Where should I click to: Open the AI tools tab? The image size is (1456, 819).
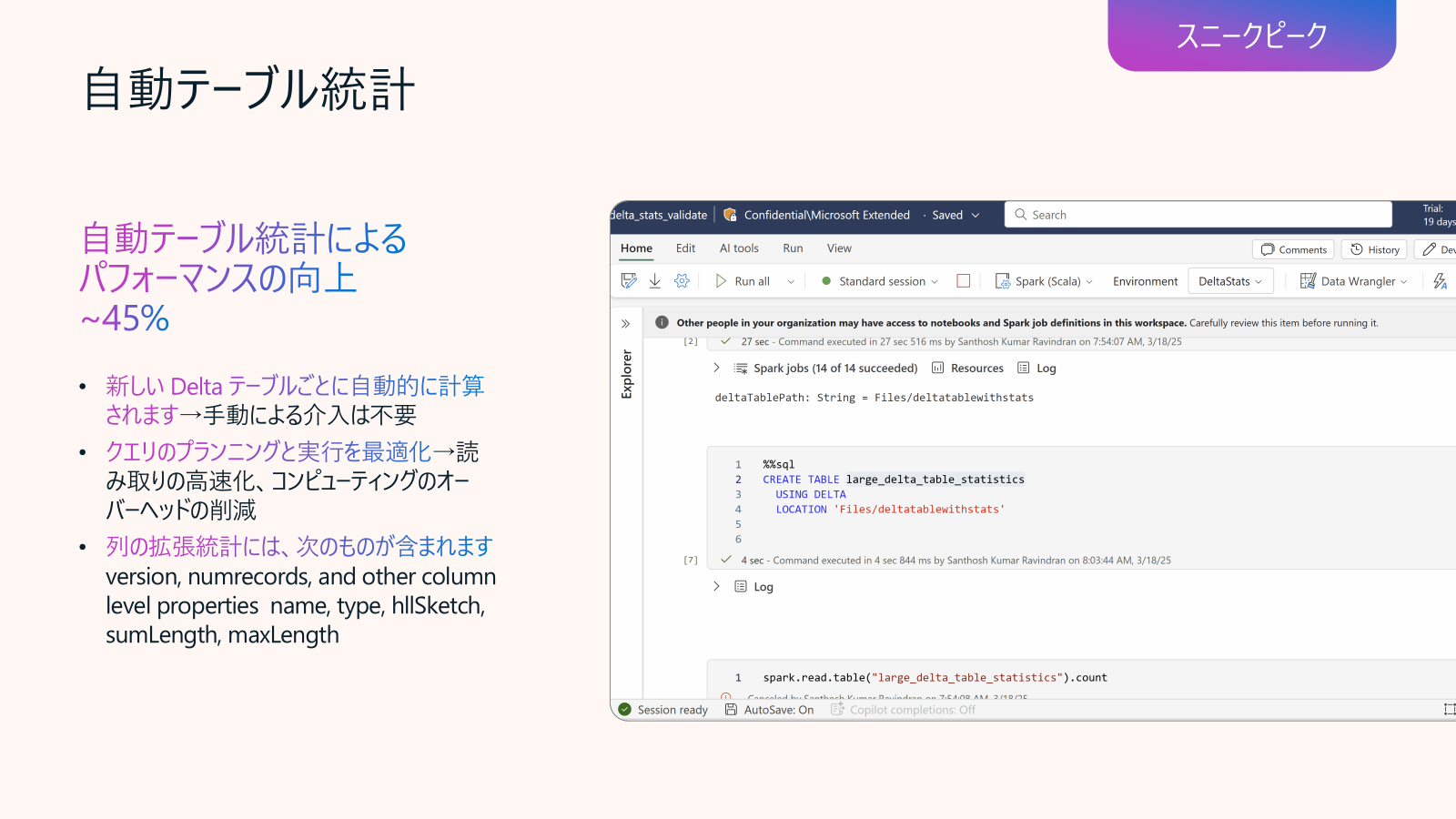tap(739, 248)
